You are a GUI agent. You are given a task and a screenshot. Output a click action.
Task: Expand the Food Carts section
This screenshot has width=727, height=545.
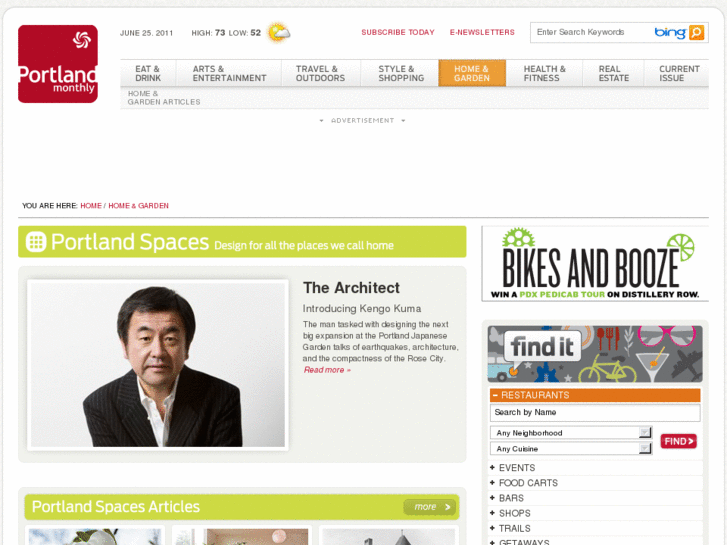pos(523,483)
